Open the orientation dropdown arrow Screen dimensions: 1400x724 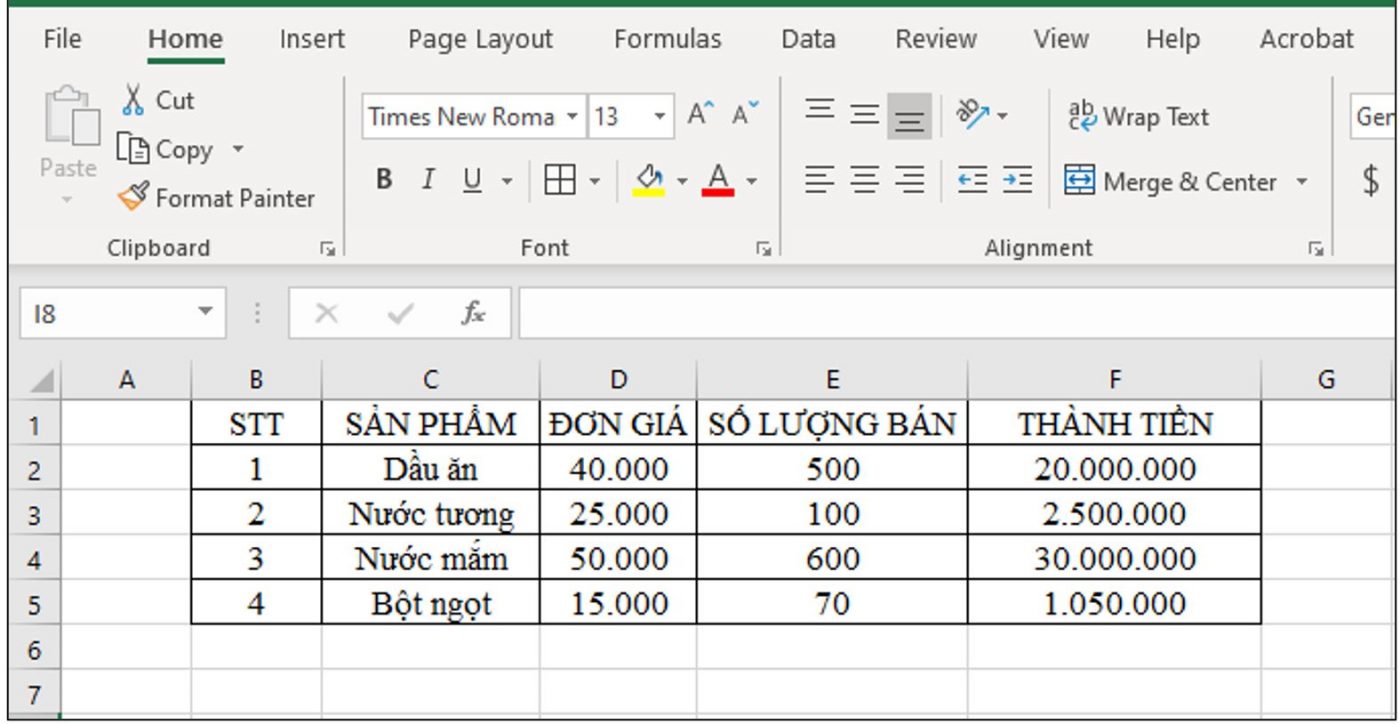coord(1003,117)
